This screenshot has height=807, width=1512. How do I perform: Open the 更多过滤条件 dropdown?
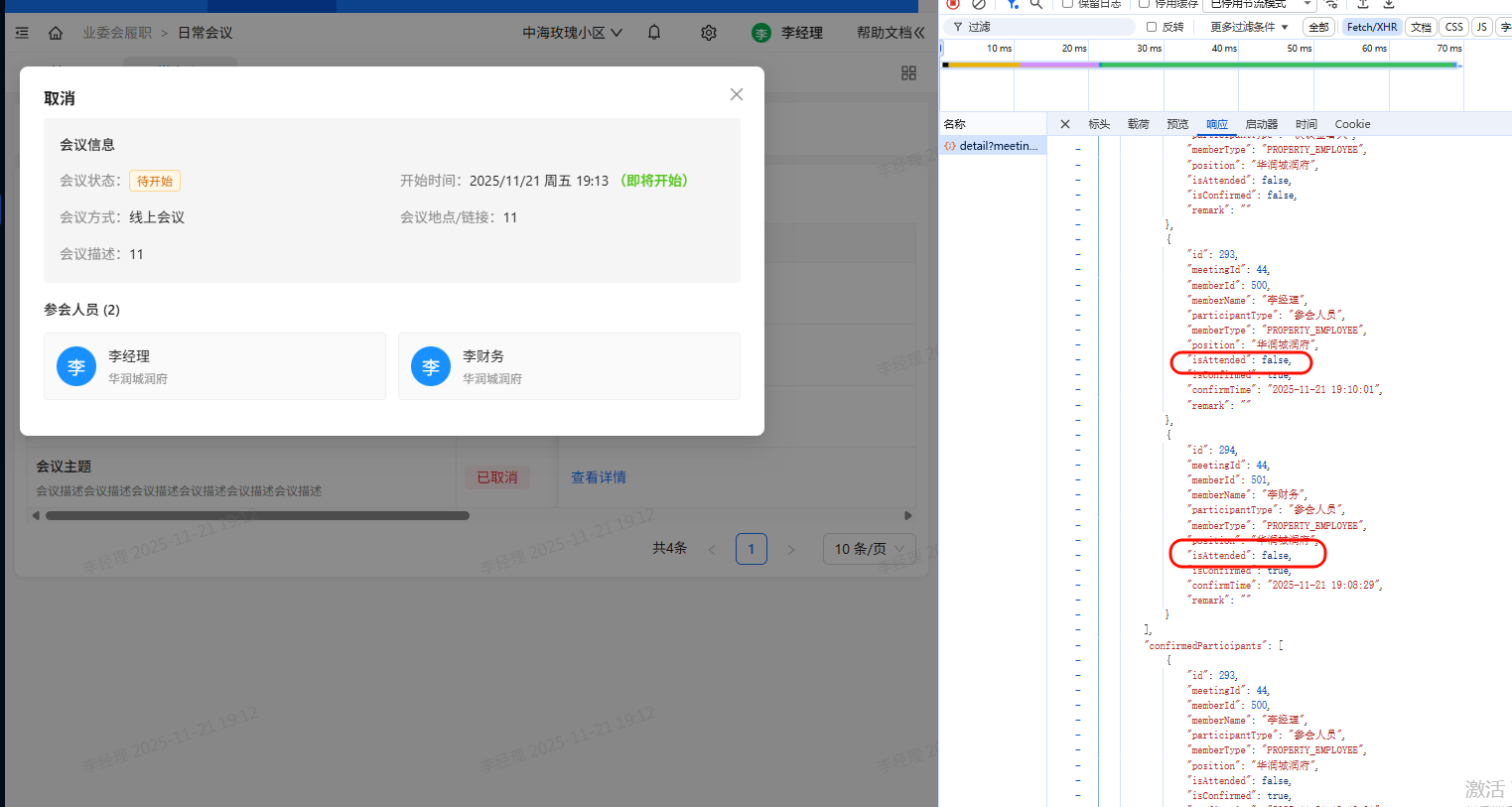[1249, 27]
